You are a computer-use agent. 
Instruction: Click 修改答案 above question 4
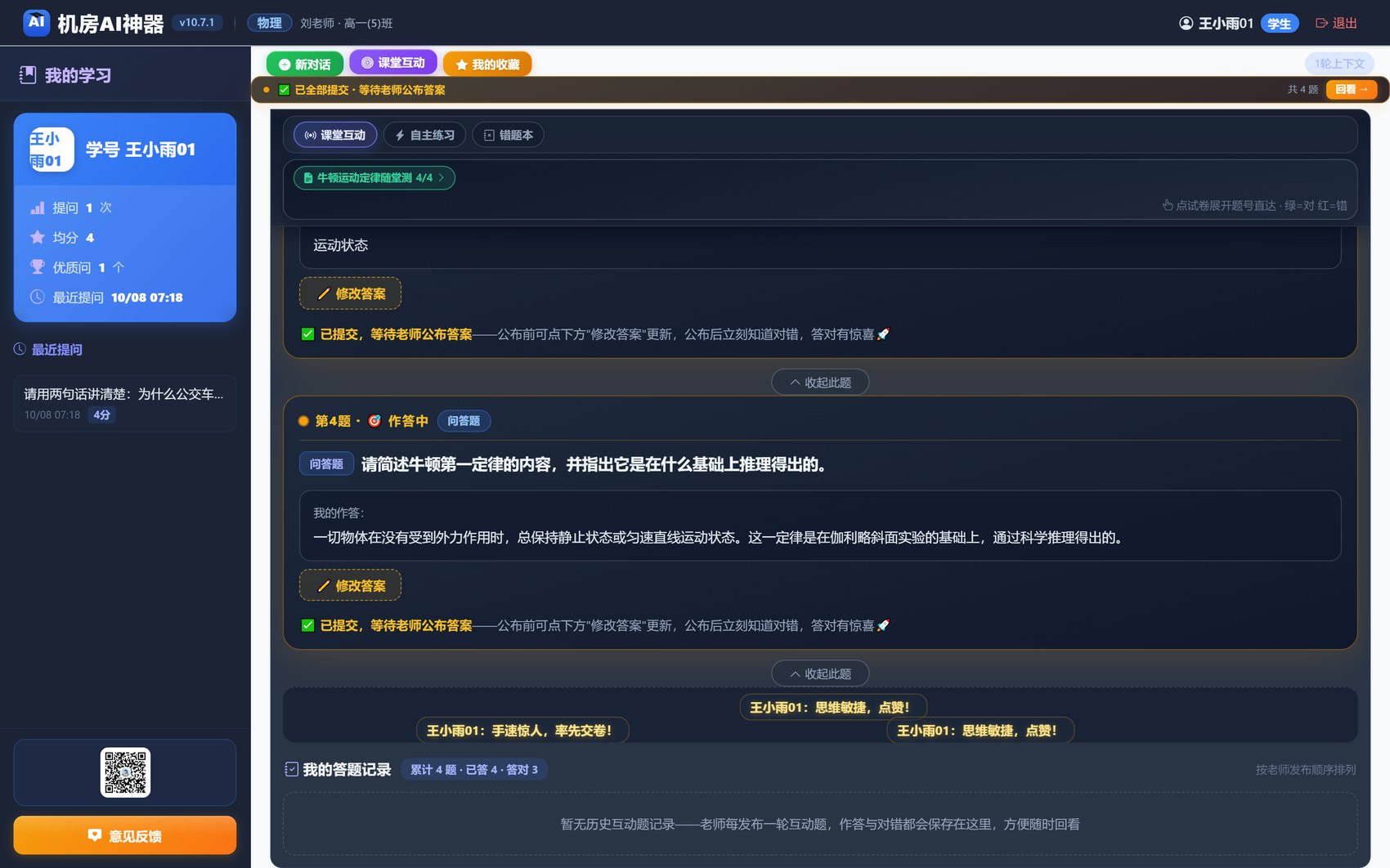tap(350, 293)
